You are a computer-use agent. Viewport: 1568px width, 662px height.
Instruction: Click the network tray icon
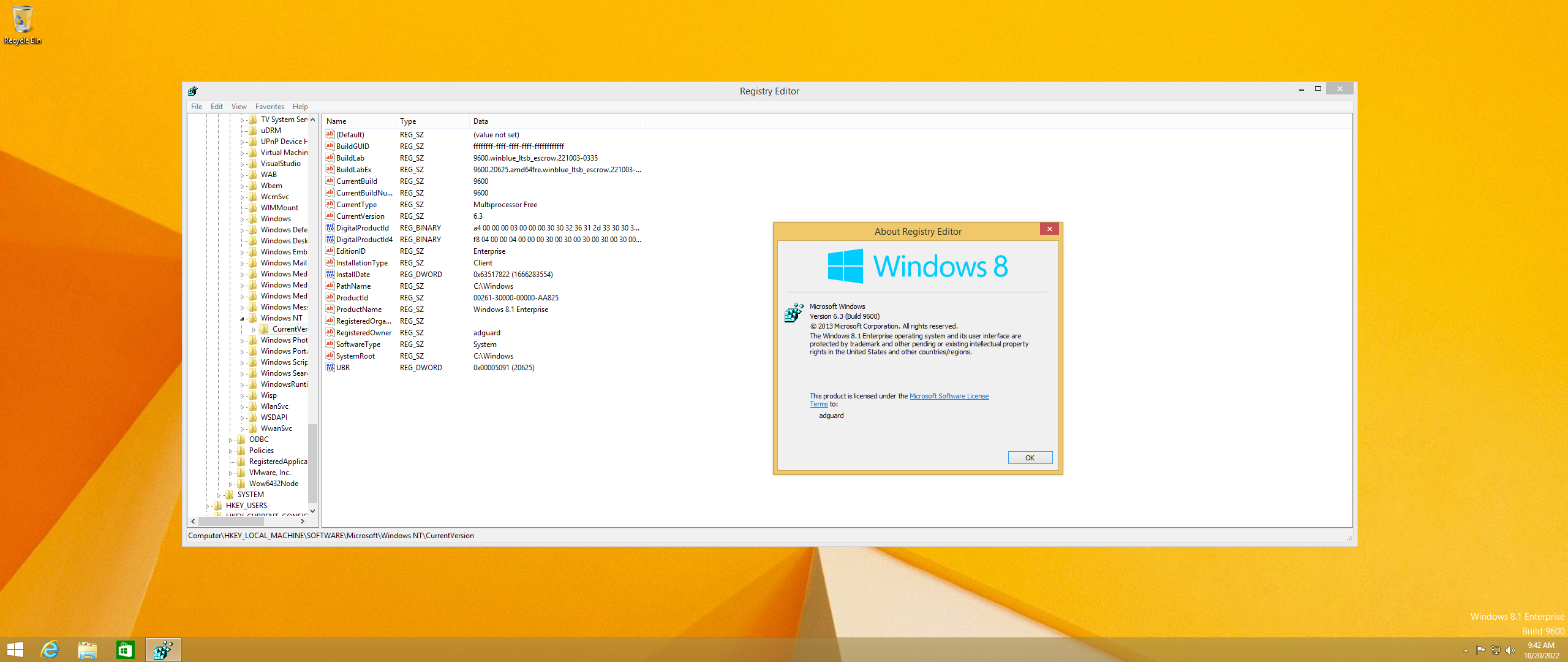click(x=1496, y=650)
